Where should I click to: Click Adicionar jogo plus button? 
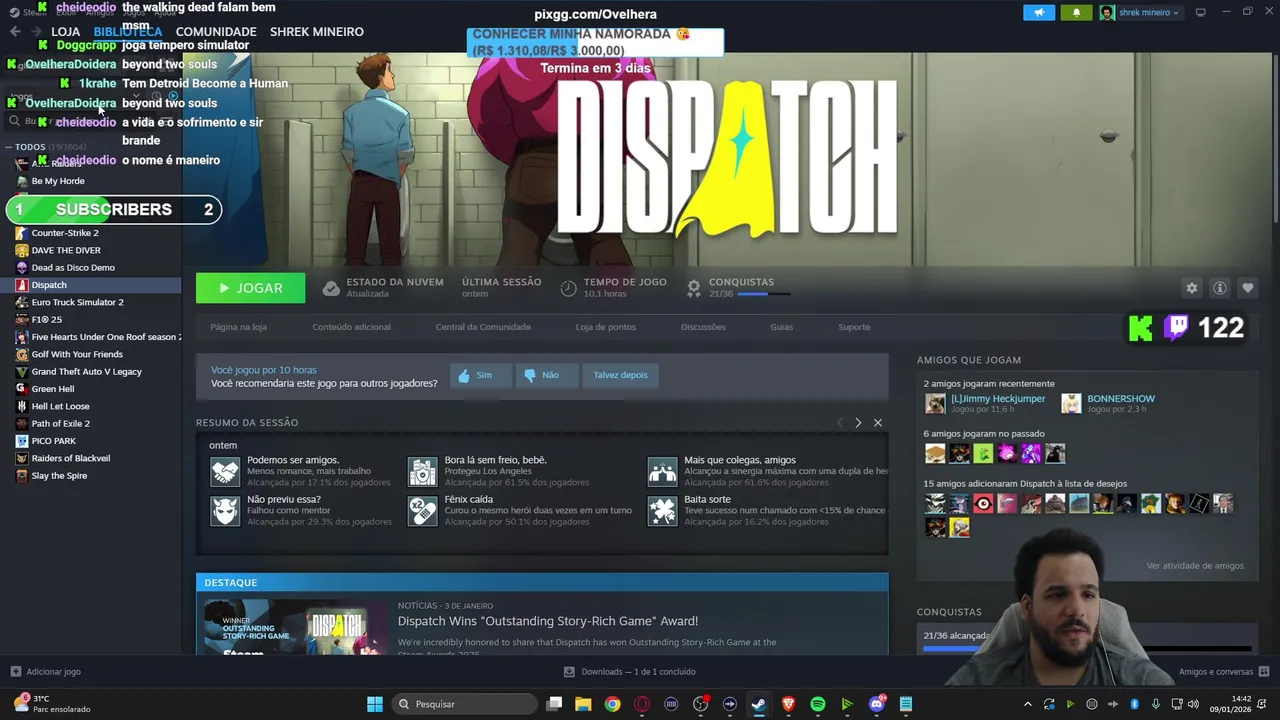click(15, 672)
